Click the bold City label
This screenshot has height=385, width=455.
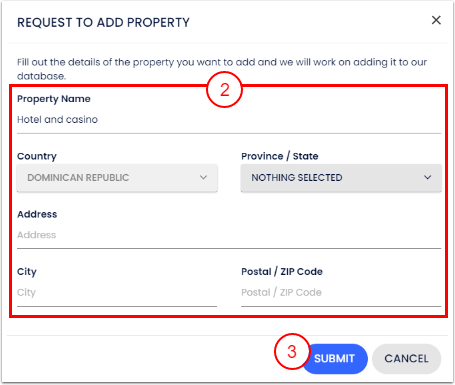(27, 272)
